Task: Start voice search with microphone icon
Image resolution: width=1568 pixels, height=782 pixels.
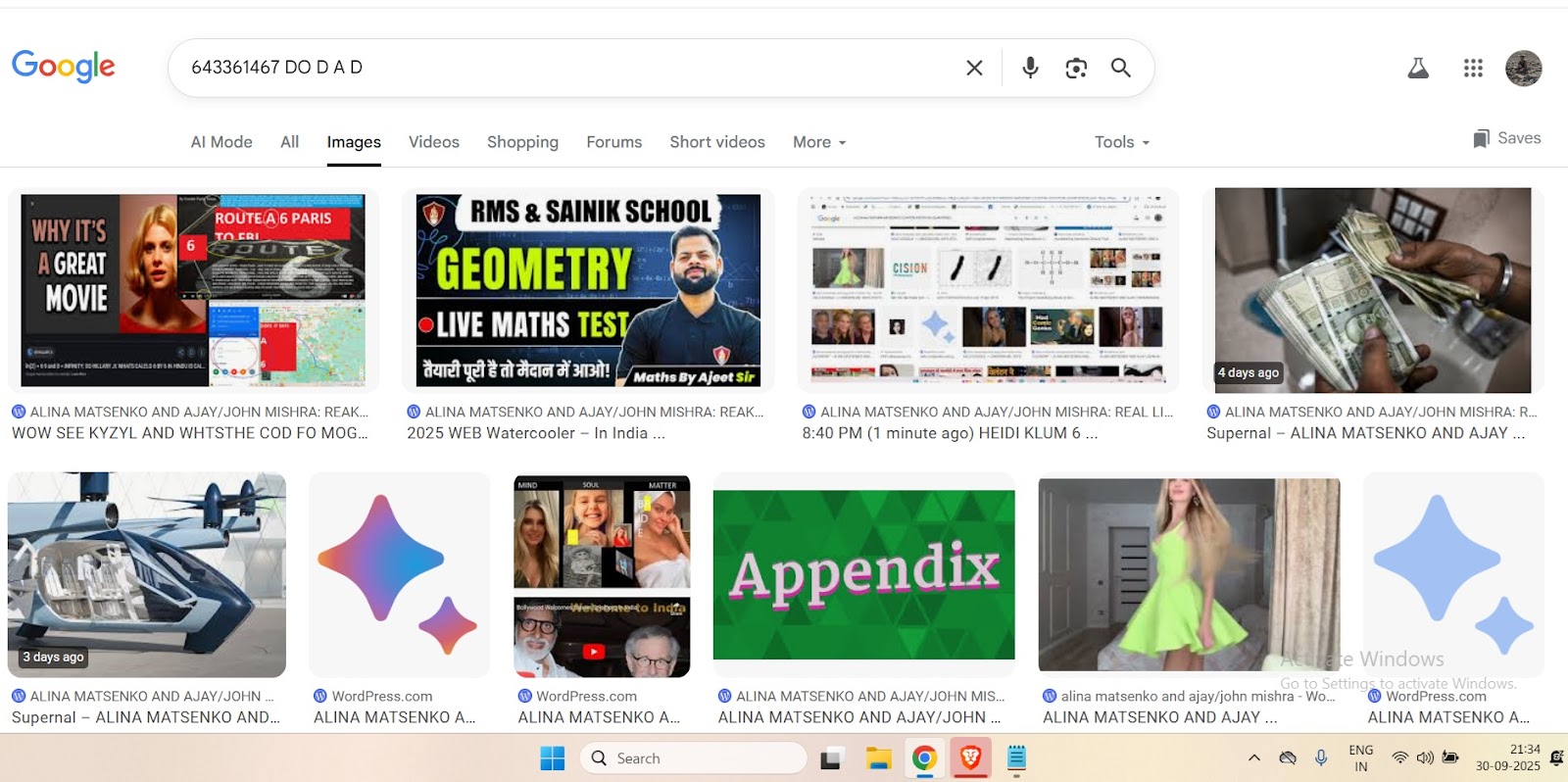Action: [1030, 68]
